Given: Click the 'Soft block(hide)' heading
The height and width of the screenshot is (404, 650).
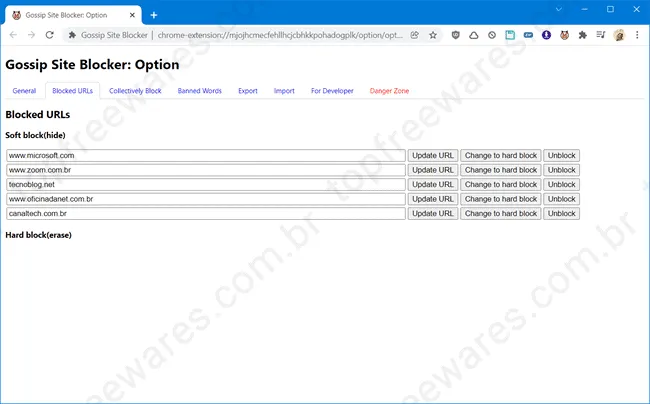Looking at the screenshot, I should [x=35, y=135].
